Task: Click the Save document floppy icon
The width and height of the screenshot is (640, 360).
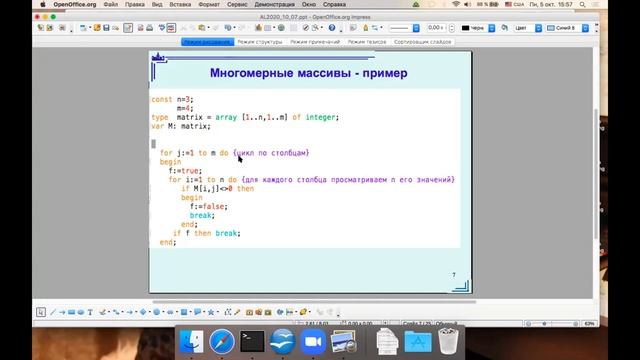Action: click(106, 28)
